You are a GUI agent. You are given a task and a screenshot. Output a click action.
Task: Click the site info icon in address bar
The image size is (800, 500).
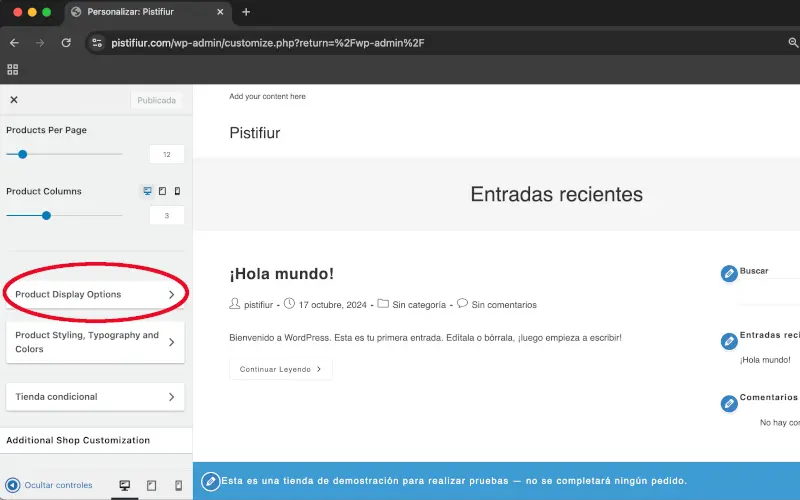point(97,43)
